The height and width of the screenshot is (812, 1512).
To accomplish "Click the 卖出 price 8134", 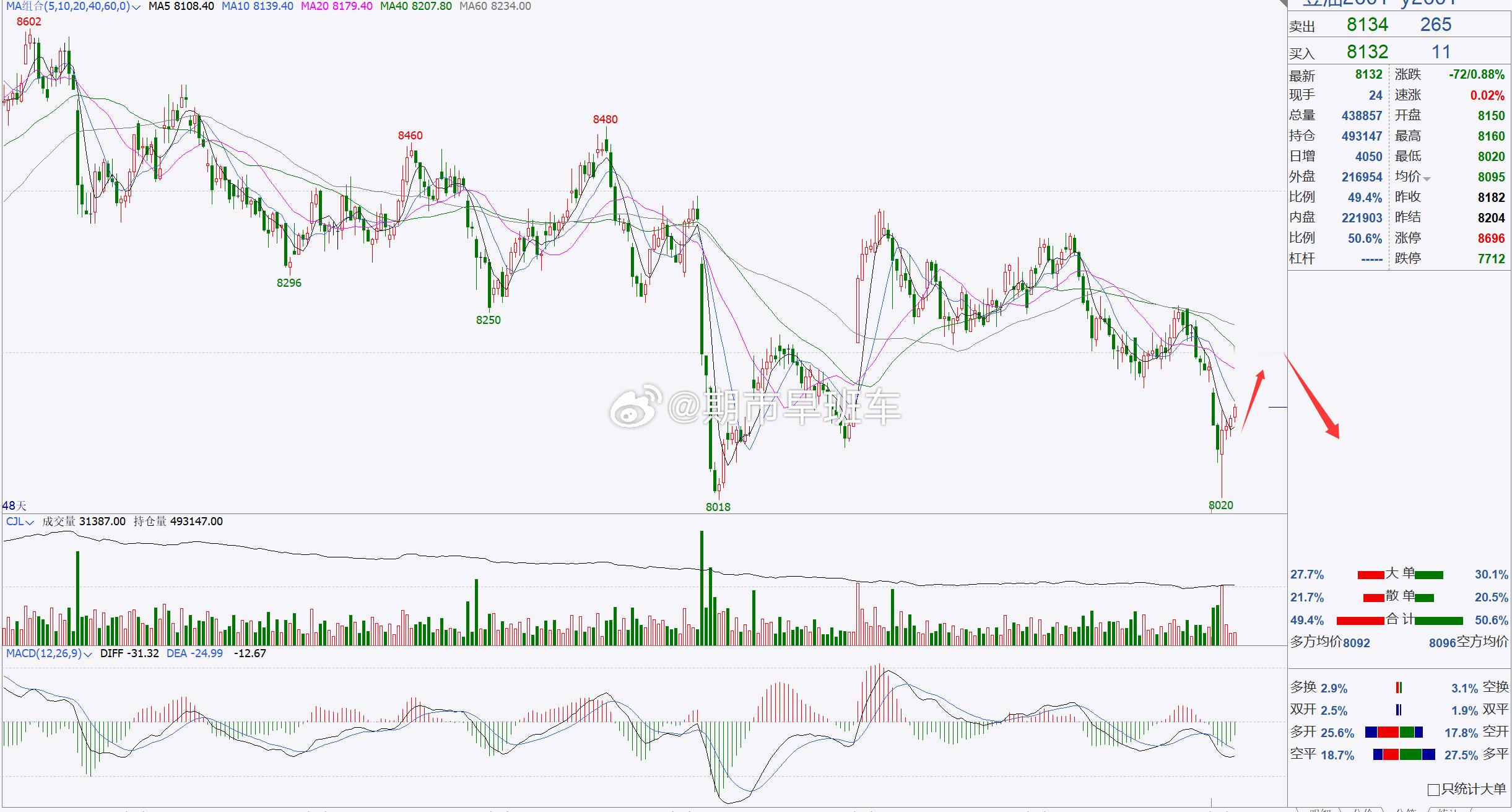I will pos(1367,25).
